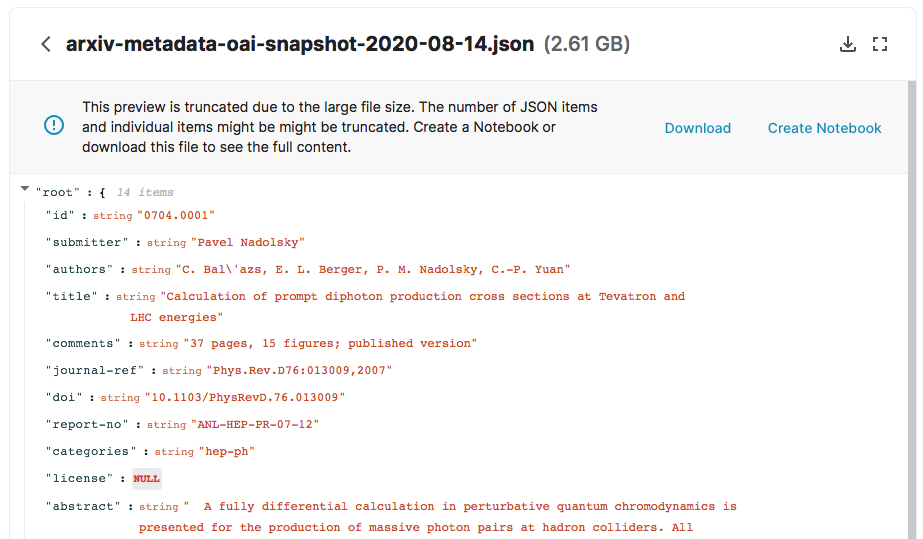The height and width of the screenshot is (539, 923).
Task: Click the back arrow beside the filename
Action: (46, 44)
